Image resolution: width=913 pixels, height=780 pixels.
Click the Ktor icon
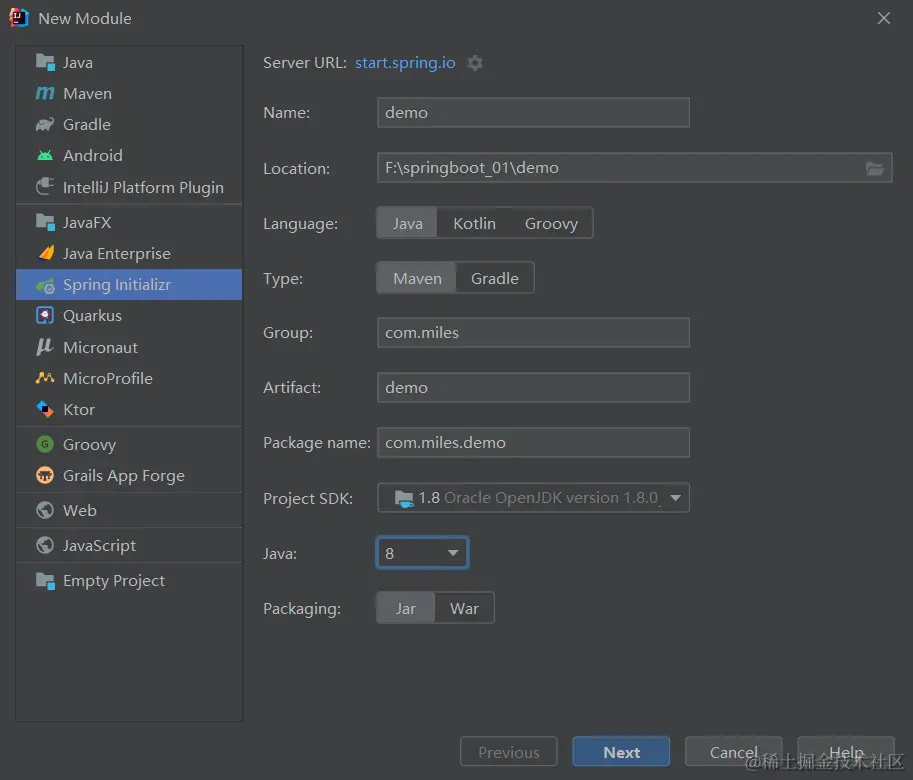(45, 409)
